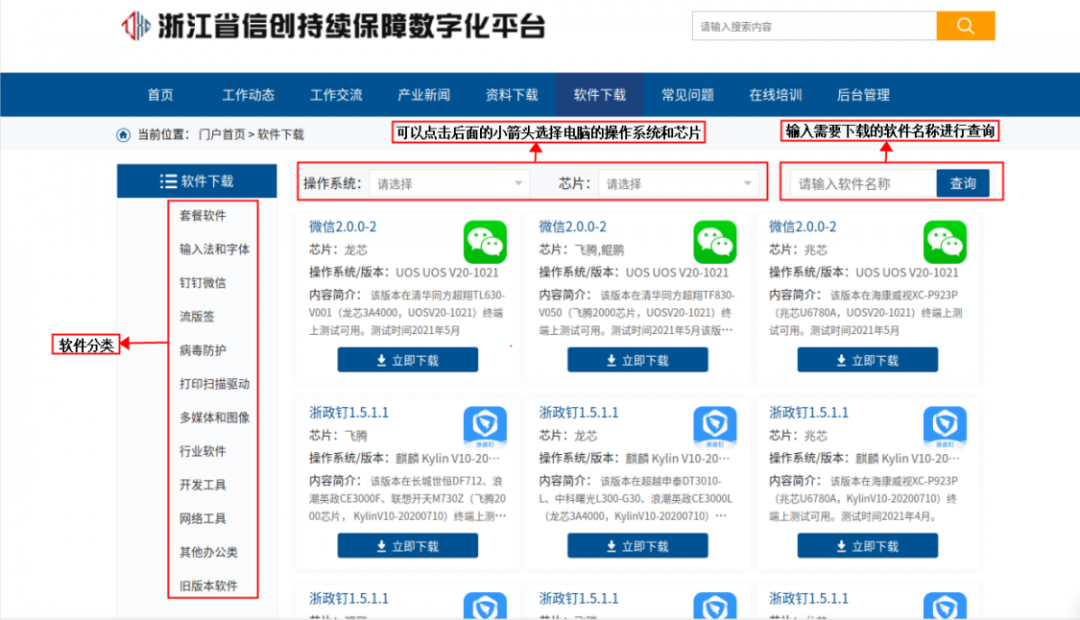Screen dimensions: 1080x620
Task: Download 浙政钉1.5.1.1 for 兆芯 chip
Action: point(868,546)
